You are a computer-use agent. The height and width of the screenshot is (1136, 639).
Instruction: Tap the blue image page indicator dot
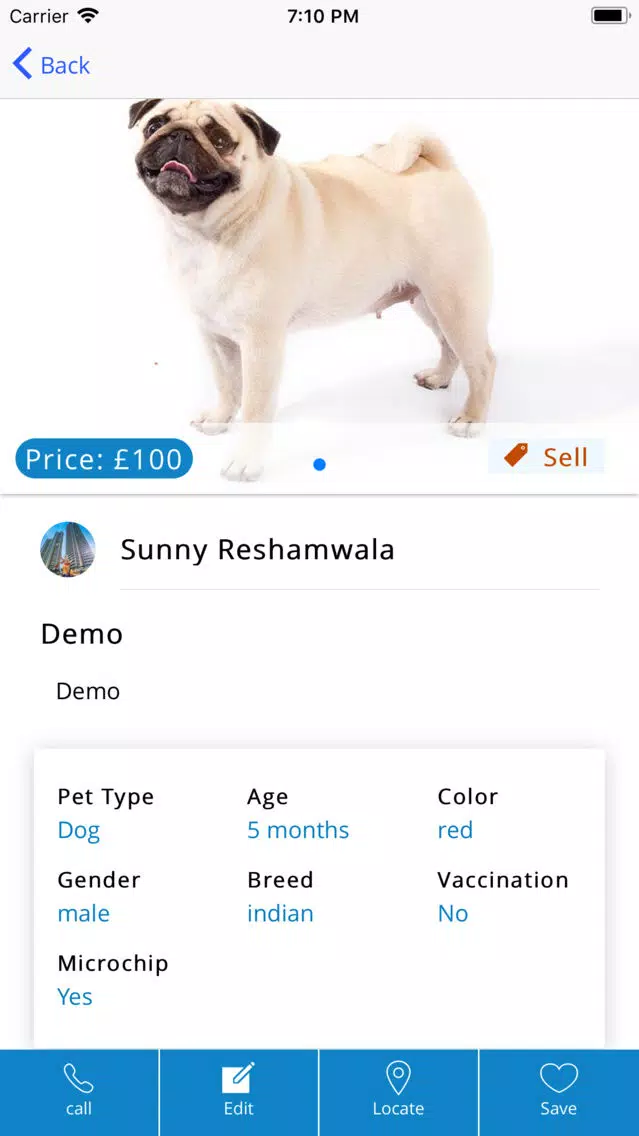coord(320,464)
